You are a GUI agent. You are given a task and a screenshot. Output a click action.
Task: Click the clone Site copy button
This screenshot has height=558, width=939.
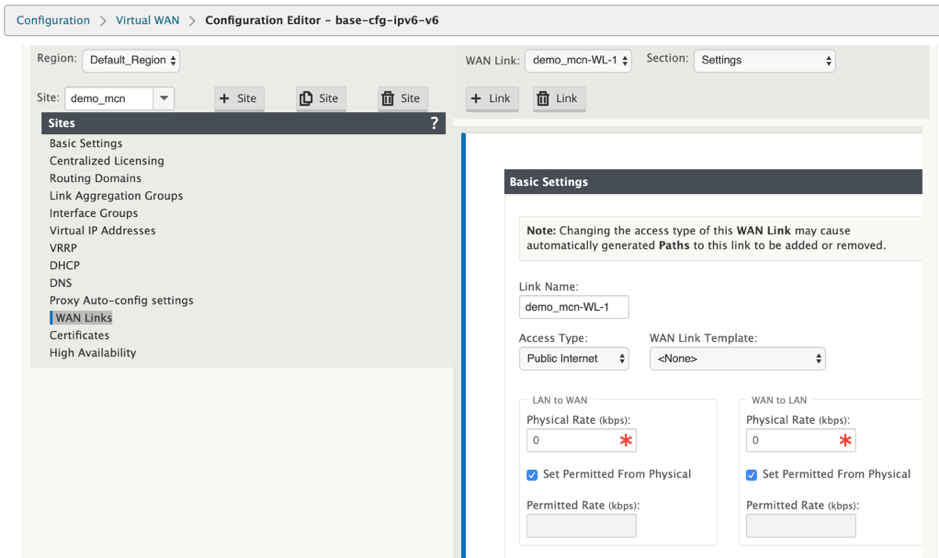tap(320, 98)
